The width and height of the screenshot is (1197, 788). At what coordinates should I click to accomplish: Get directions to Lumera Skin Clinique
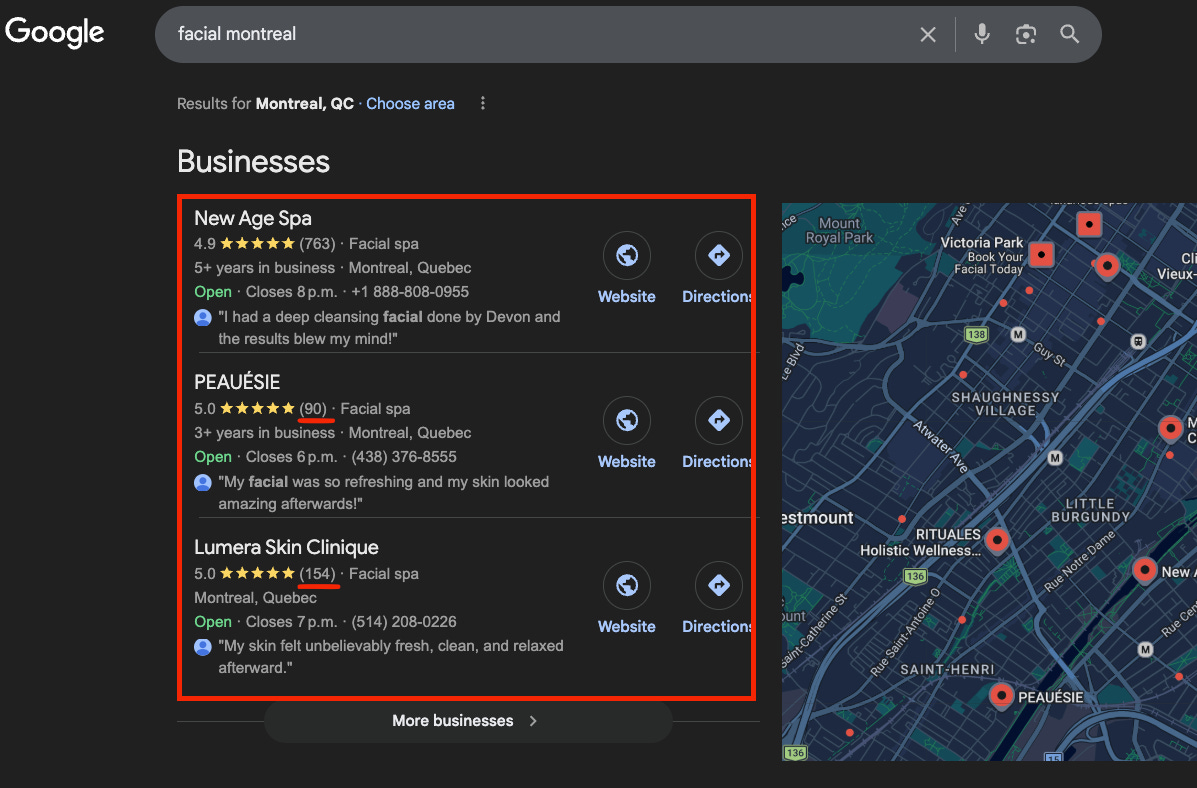point(718,585)
